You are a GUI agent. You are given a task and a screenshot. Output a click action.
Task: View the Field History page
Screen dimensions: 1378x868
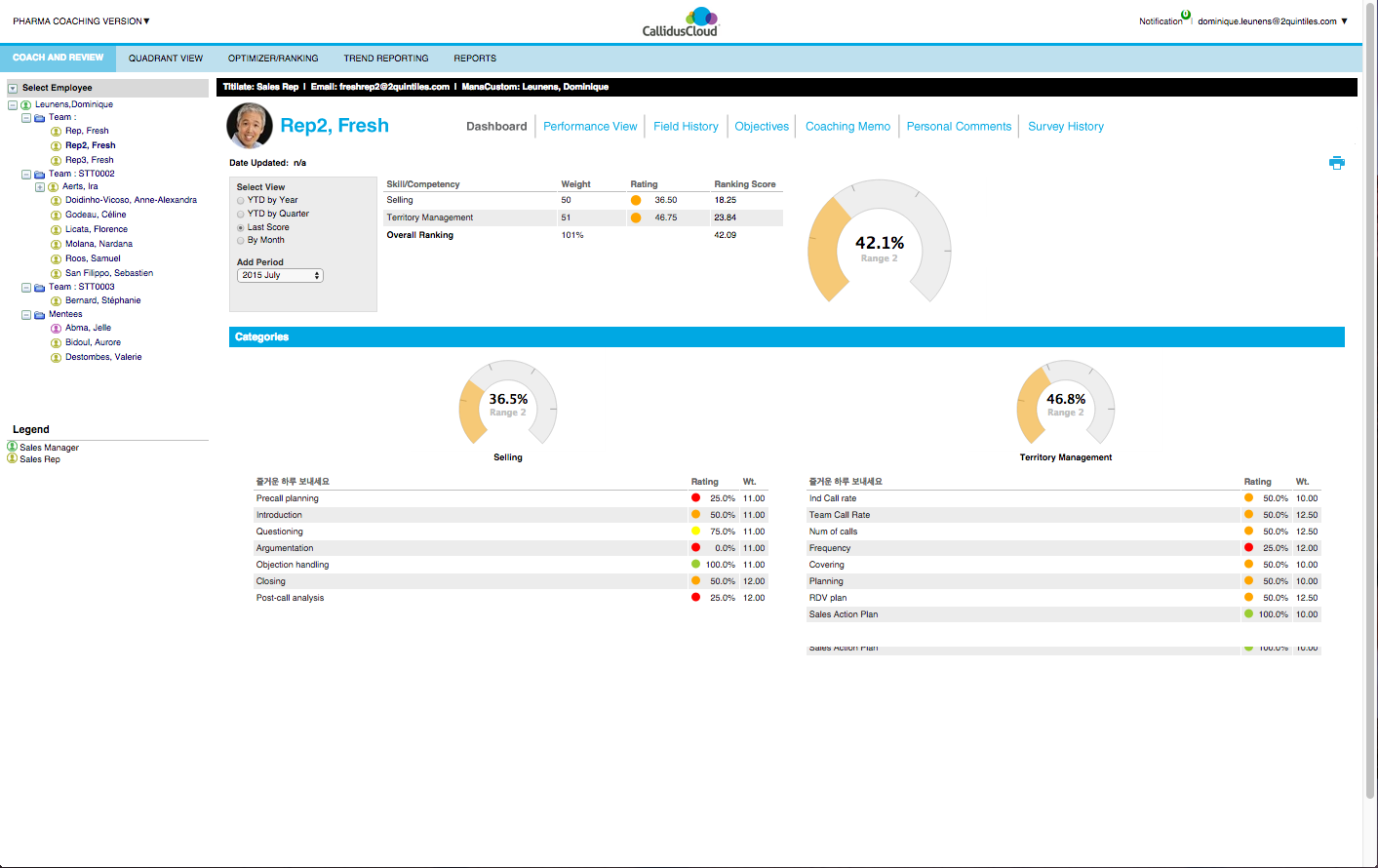pyautogui.click(x=686, y=126)
